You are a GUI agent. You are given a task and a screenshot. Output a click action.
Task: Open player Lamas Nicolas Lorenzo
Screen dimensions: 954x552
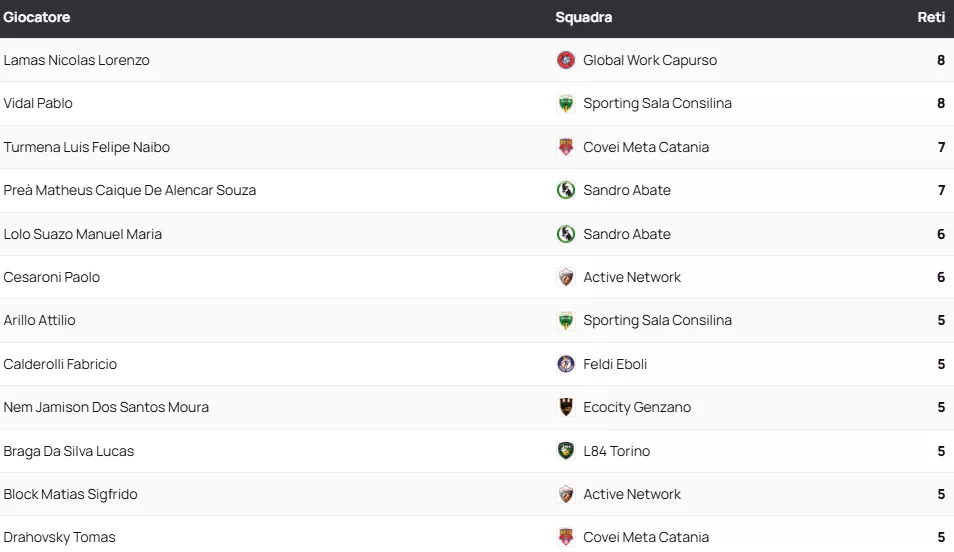(x=77, y=60)
